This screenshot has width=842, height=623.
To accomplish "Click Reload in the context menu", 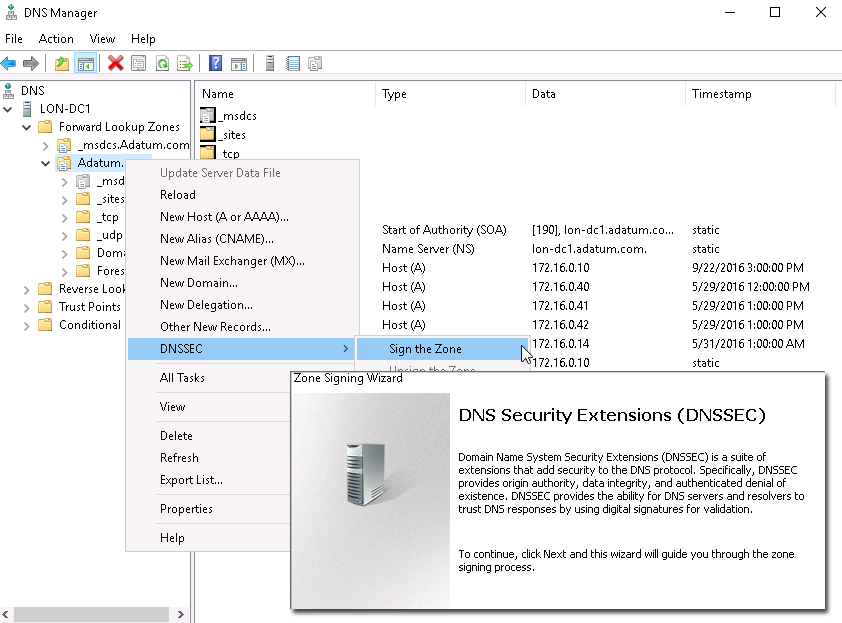I will pos(243,195).
